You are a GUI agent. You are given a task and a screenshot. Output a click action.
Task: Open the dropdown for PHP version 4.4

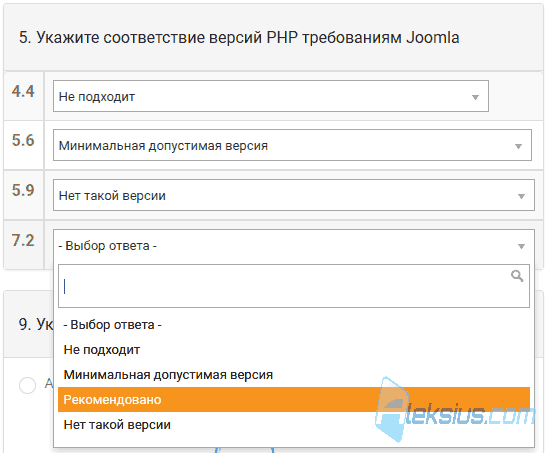pos(271,96)
